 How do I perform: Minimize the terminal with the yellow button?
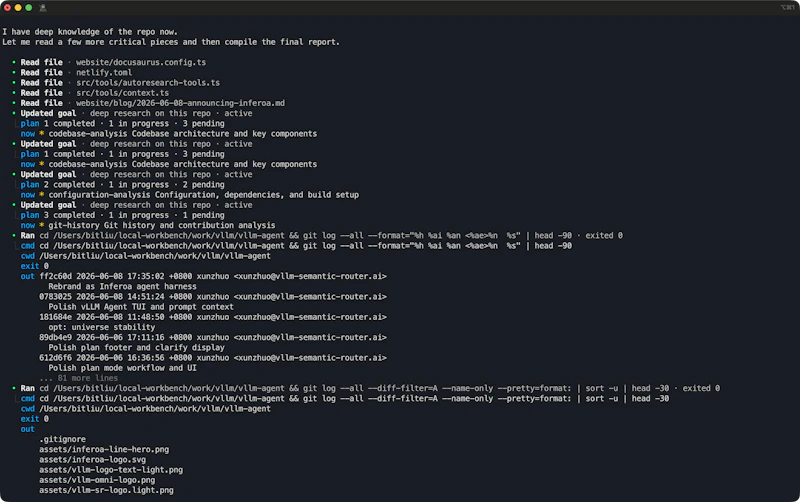click(x=18, y=8)
